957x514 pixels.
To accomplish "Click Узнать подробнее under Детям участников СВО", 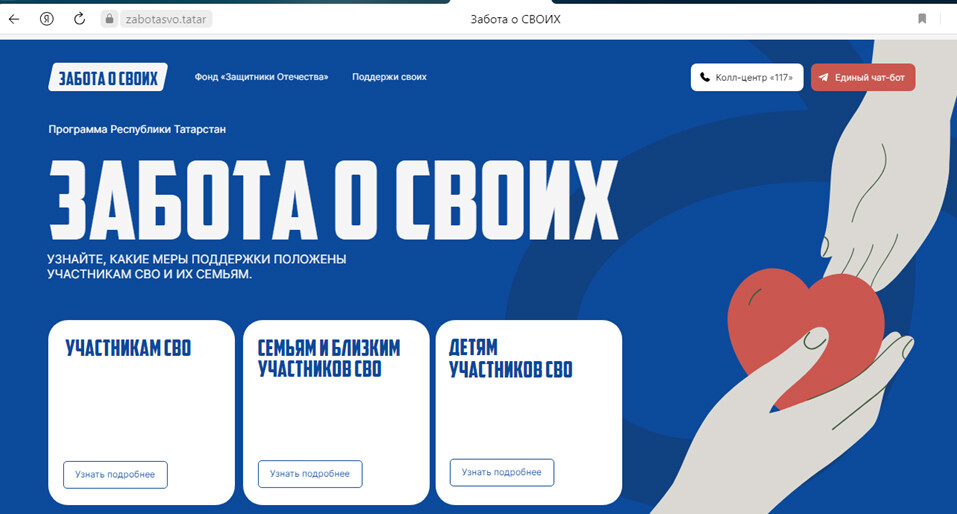I will 502,472.
